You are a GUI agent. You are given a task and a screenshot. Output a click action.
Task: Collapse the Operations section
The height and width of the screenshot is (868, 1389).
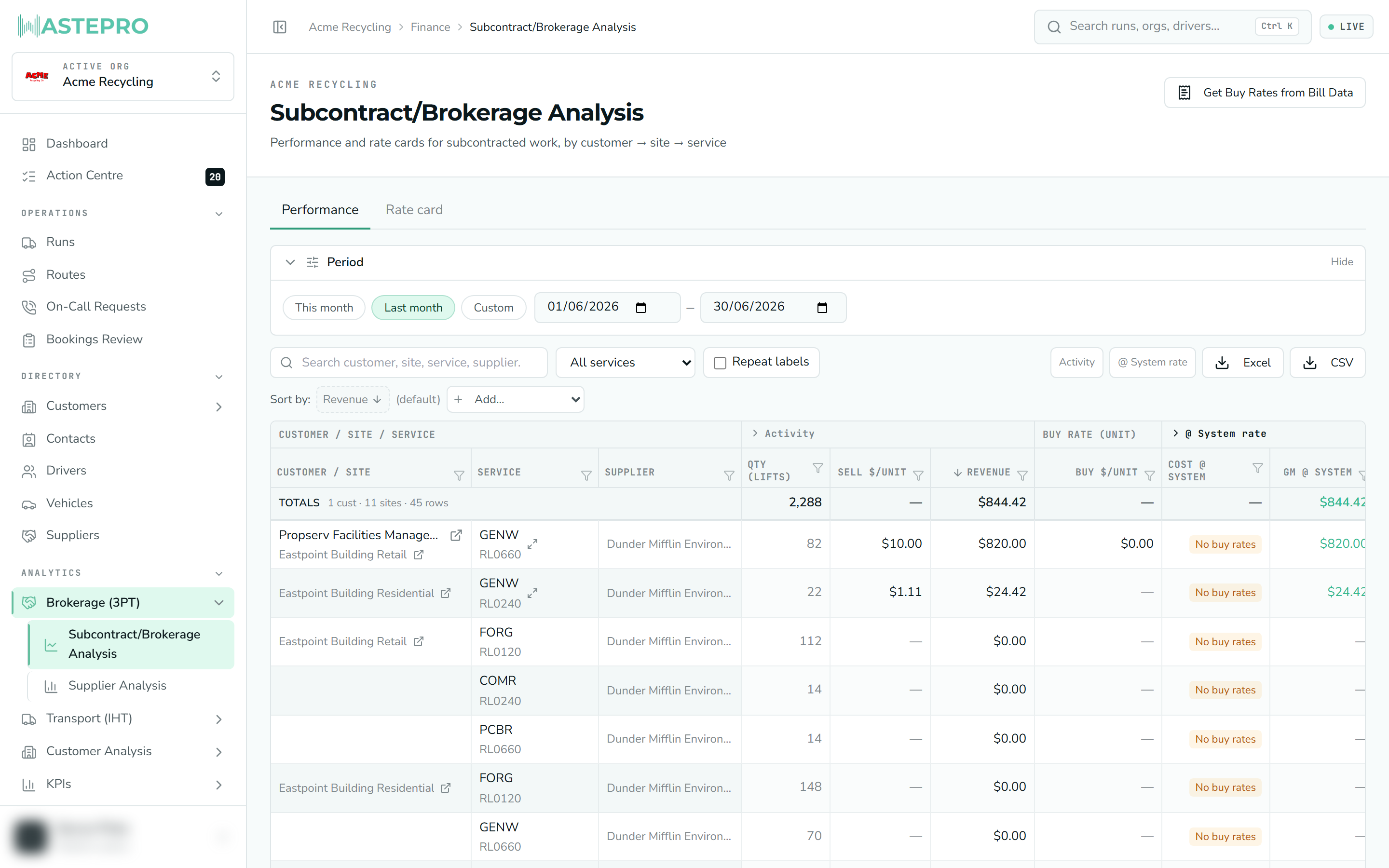pyautogui.click(x=218, y=214)
